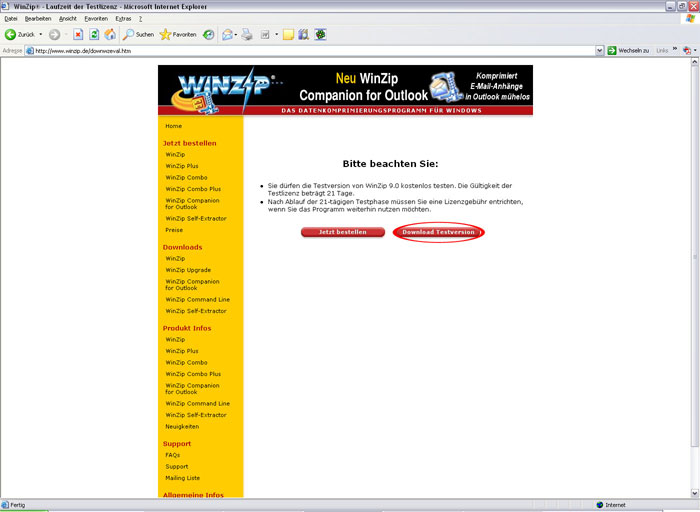Expand the Links toolbar chevron
700x512 pixels.
[x=675, y=49]
